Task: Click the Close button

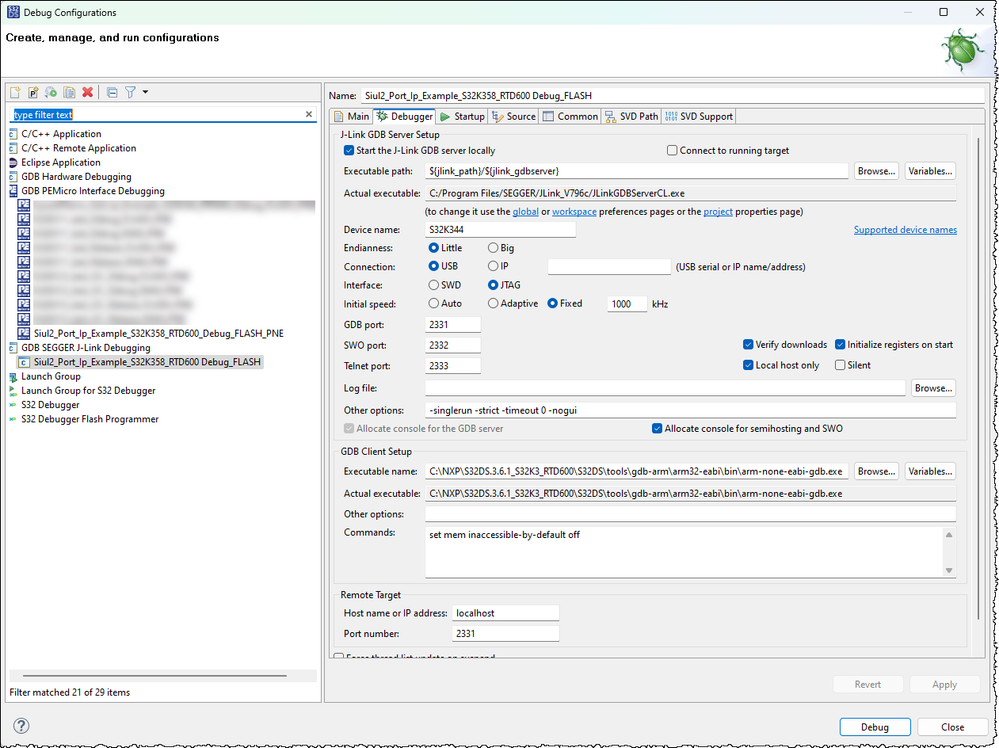Action: point(952,727)
